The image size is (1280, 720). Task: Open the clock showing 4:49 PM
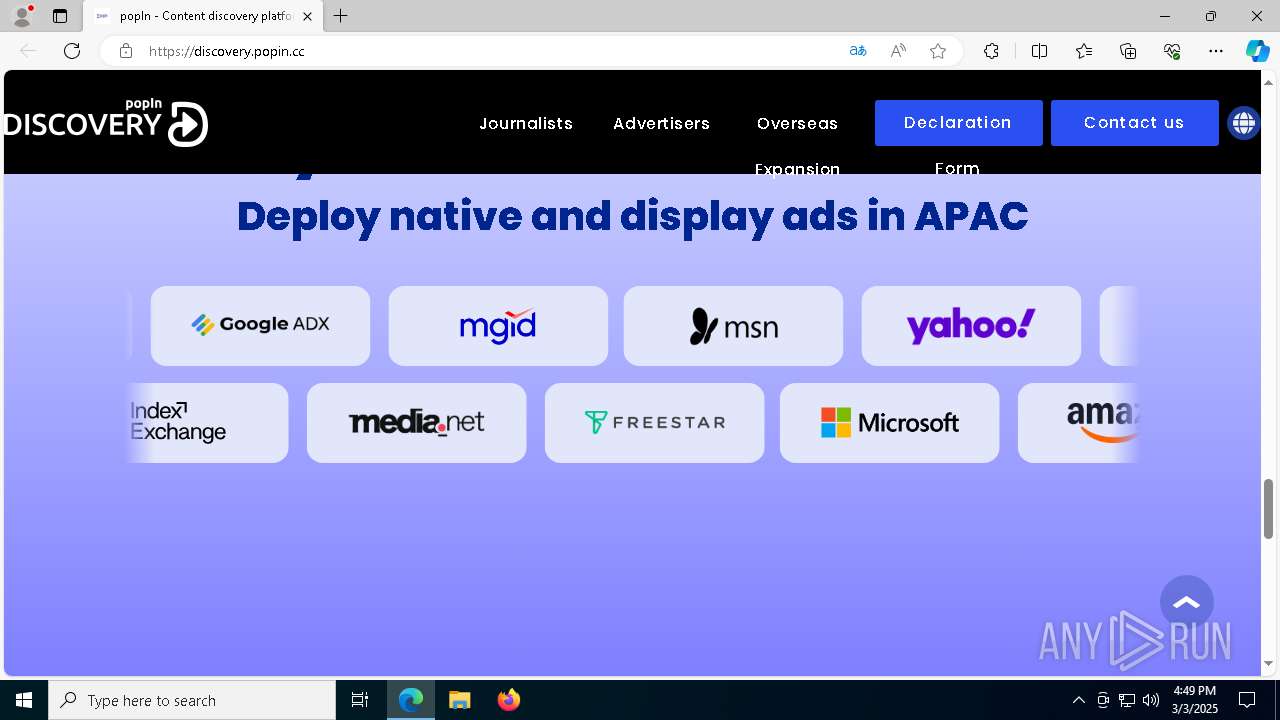(x=1195, y=700)
